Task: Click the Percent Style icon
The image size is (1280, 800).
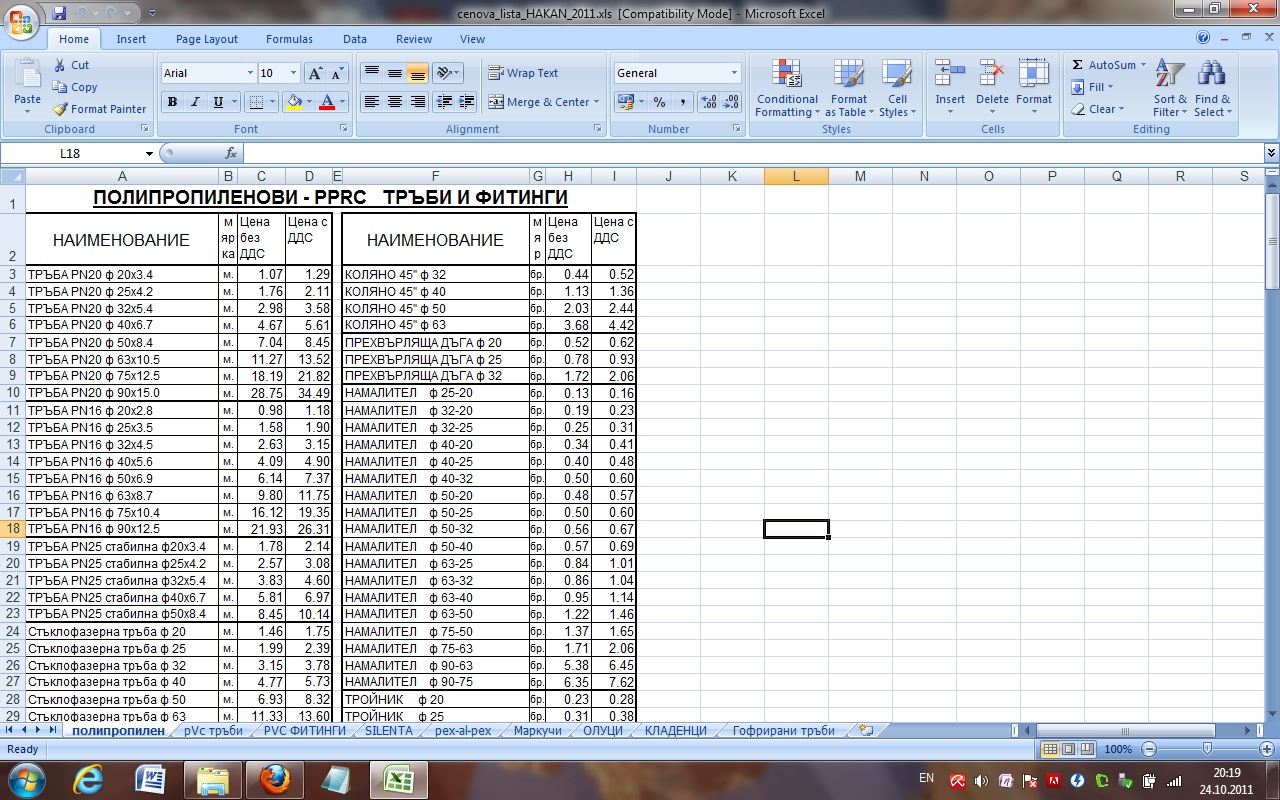Action: point(659,102)
